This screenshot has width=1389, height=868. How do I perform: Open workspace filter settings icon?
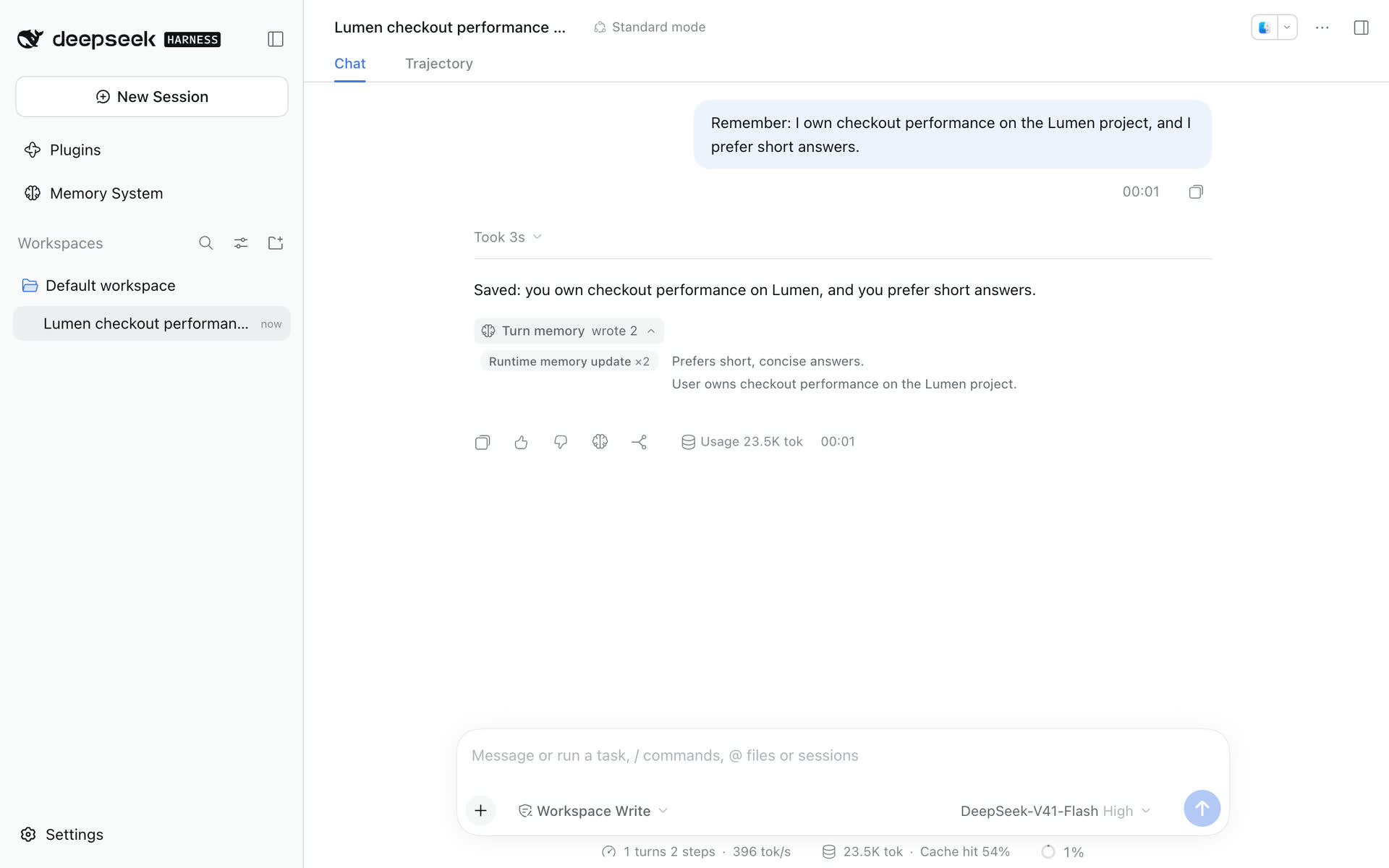coord(241,243)
